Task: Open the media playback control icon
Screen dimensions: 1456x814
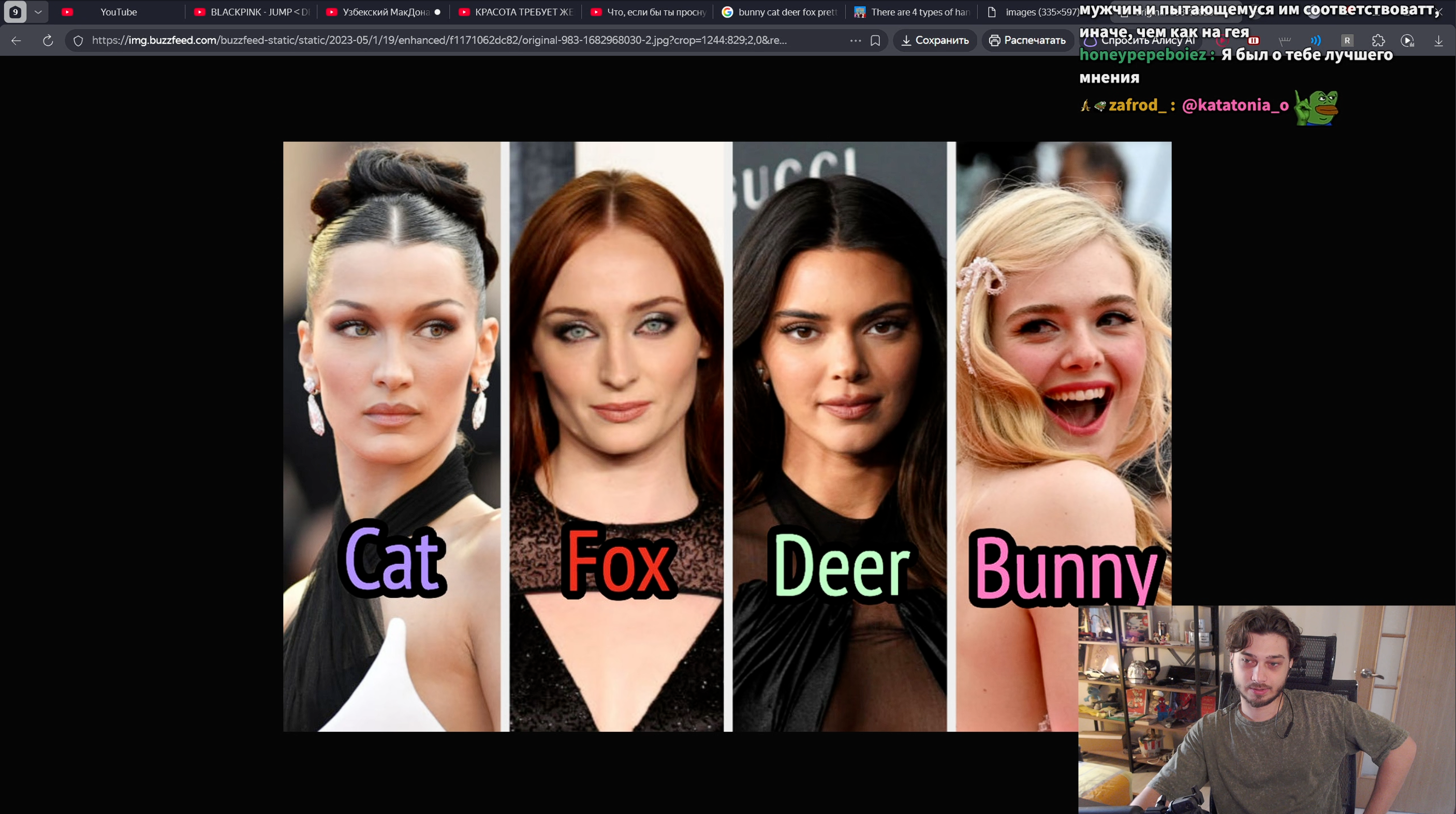Action: (1407, 40)
